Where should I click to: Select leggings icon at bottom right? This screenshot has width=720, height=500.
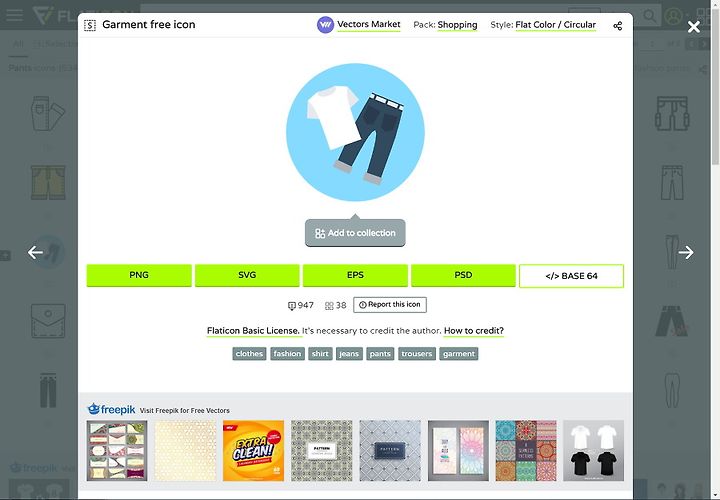click(672, 391)
